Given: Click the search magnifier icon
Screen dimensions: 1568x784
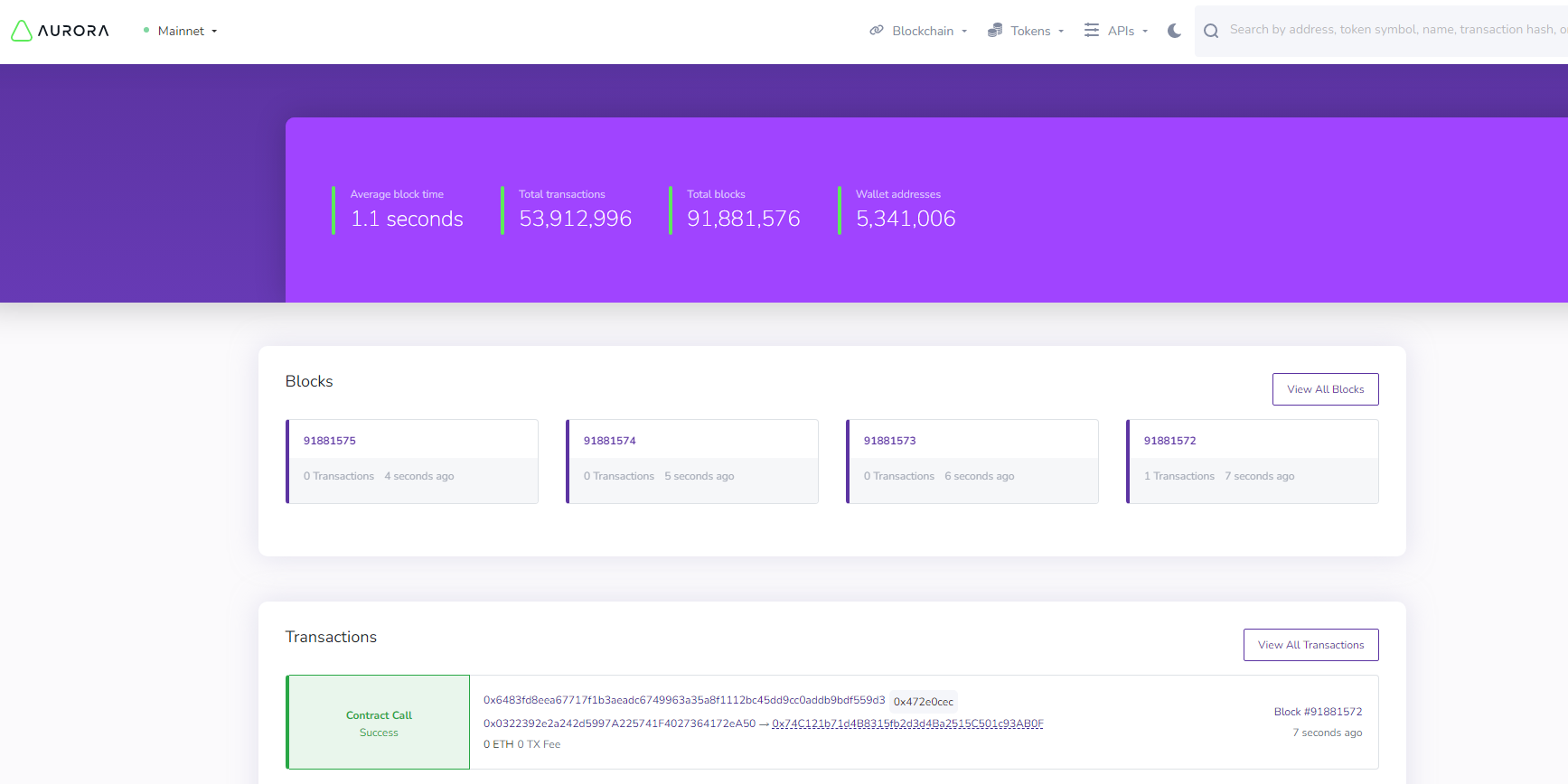Looking at the screenshot, I should [1211, 31].
